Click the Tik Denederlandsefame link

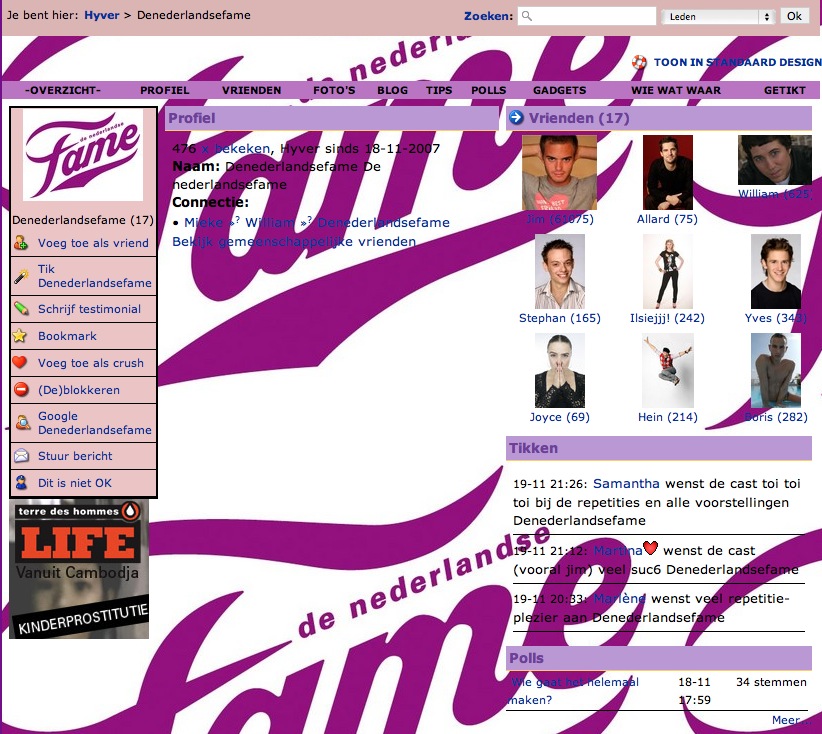[94, 276]
